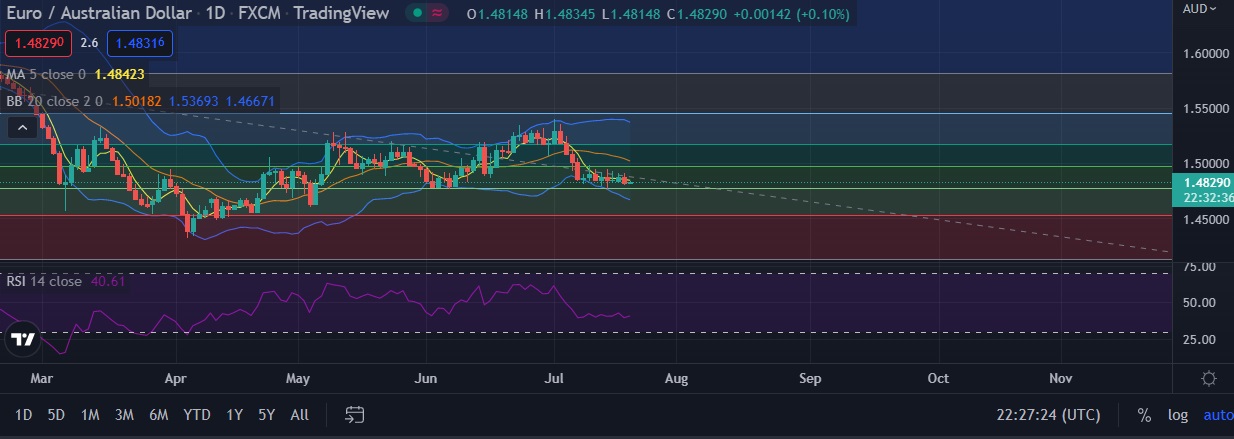Click the RSI axis label 50.00

tap(1199, 303)
